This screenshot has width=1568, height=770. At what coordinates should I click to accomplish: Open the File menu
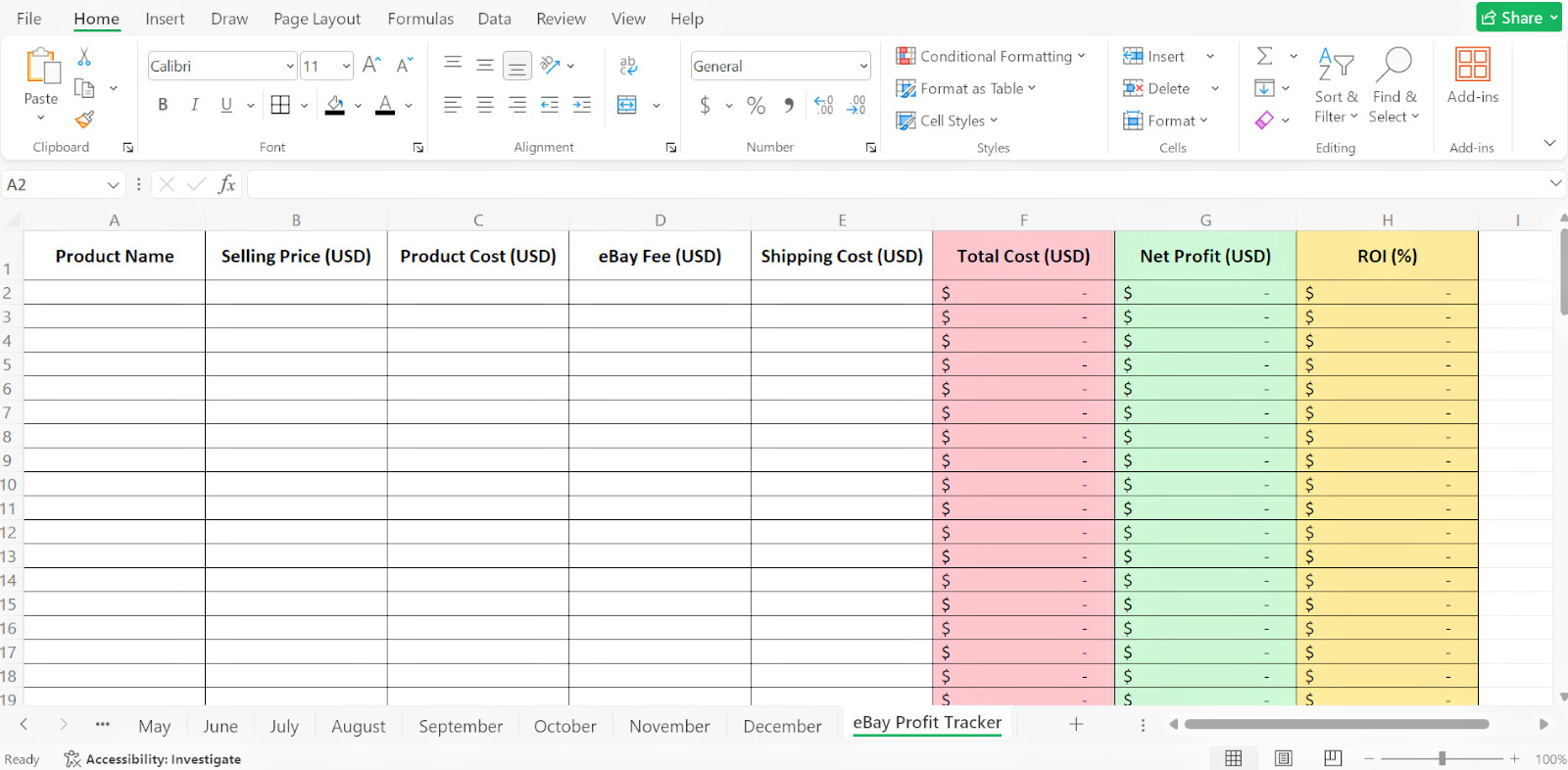[x=29, y=19]
